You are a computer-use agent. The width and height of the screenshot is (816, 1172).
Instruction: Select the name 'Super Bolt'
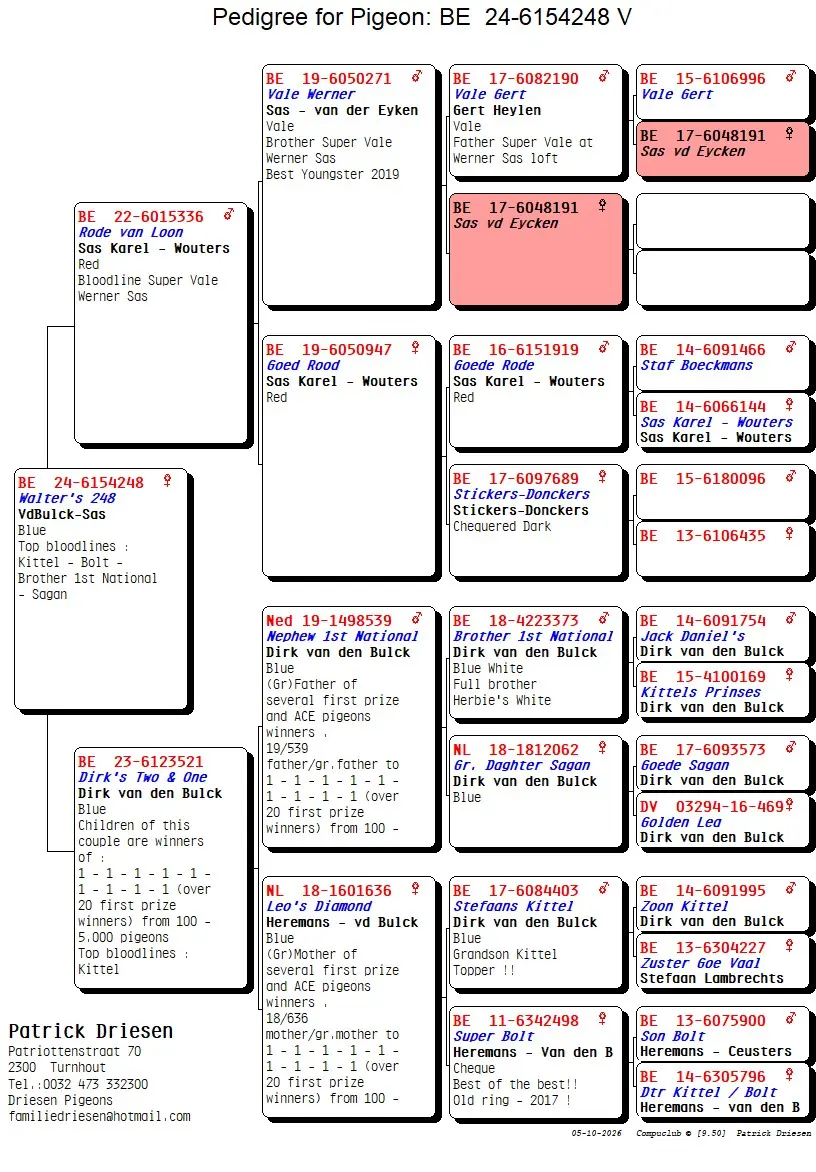pos(494,1037)
